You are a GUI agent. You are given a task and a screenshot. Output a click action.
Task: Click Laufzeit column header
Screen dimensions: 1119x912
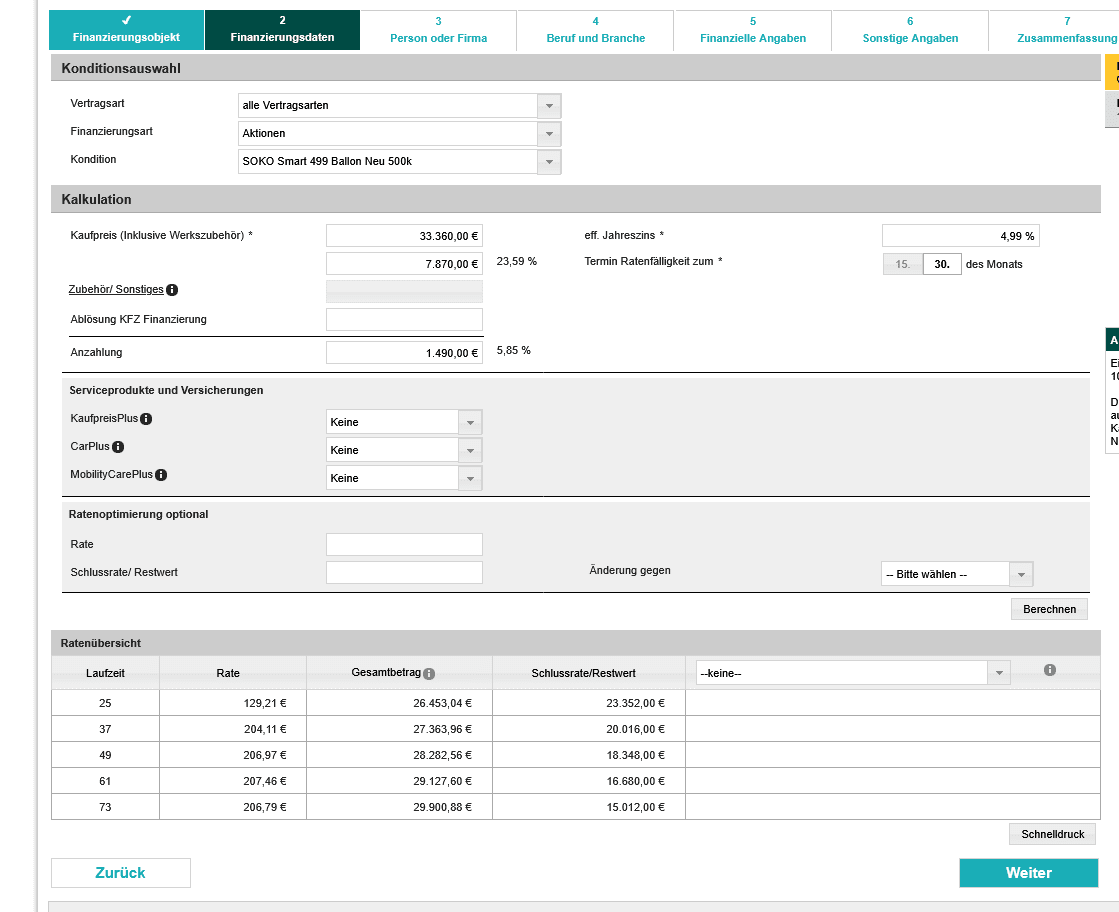tap(106, 673)
